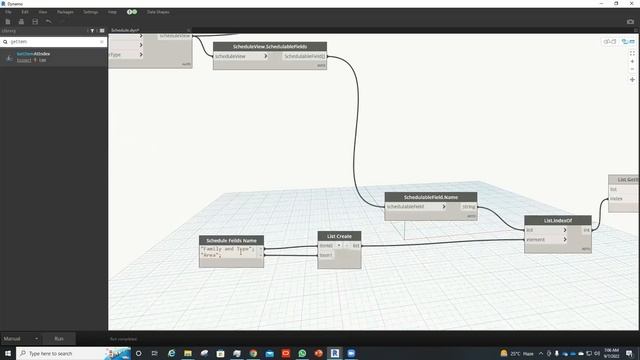Screen dimensions: 640x360
Task: Open the Edit menu
Action: (25, 12)
